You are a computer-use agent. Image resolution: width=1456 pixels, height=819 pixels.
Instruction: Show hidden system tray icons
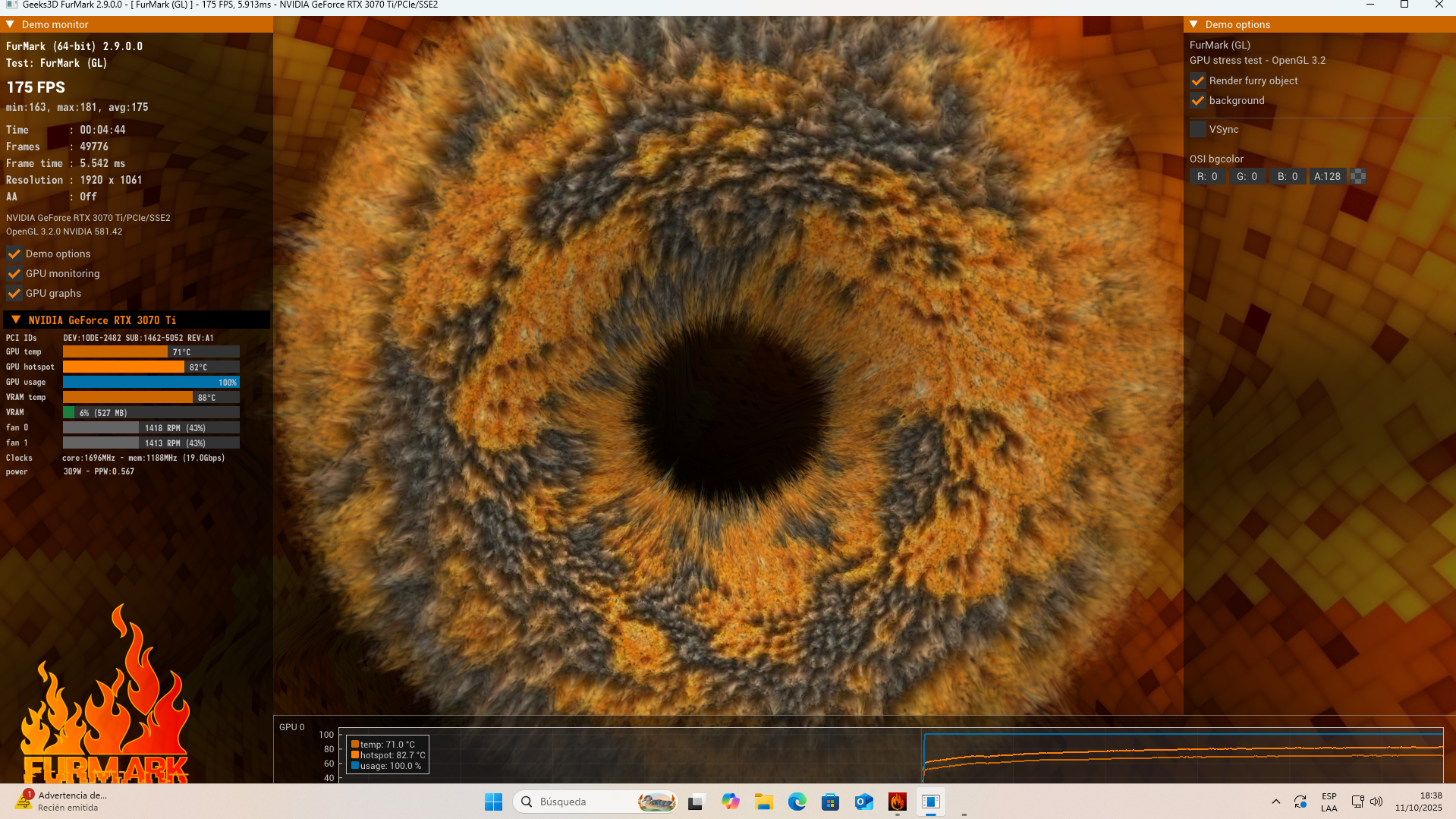point(1275,802)
